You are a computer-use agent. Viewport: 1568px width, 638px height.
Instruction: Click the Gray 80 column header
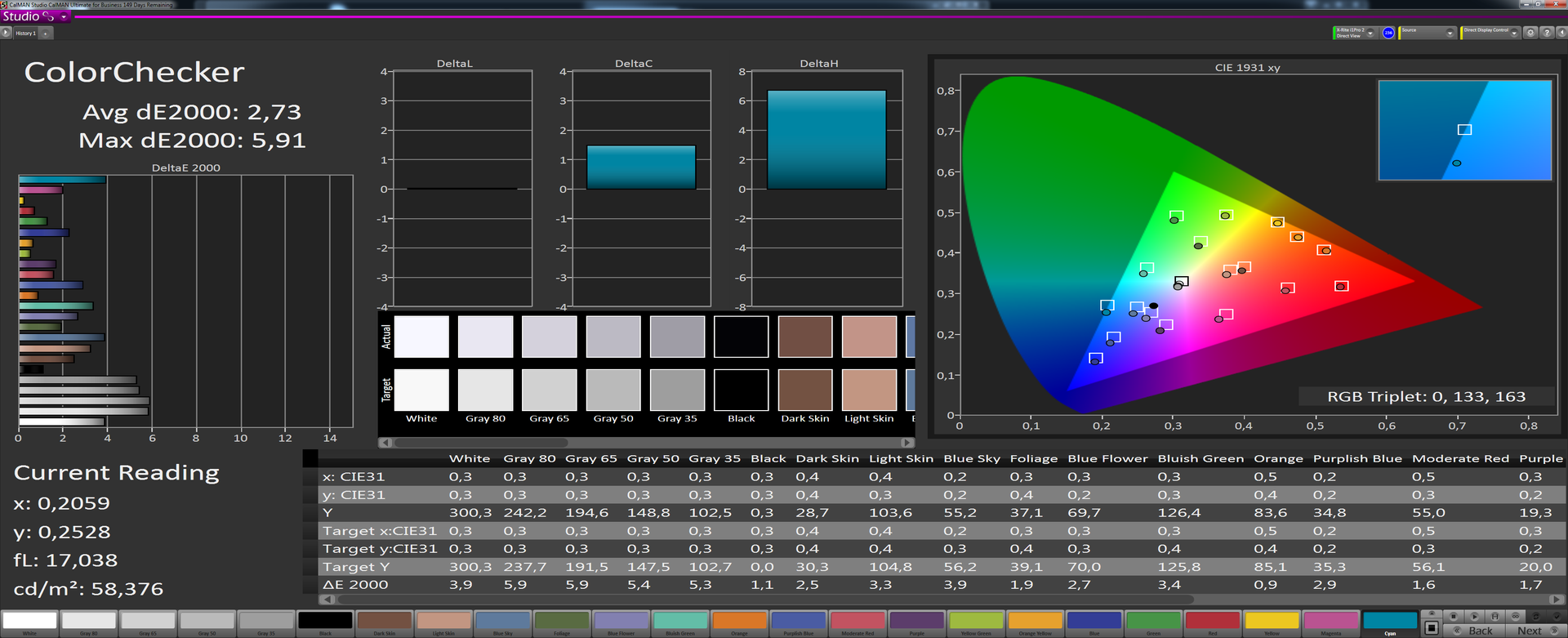tap(529, 458)
